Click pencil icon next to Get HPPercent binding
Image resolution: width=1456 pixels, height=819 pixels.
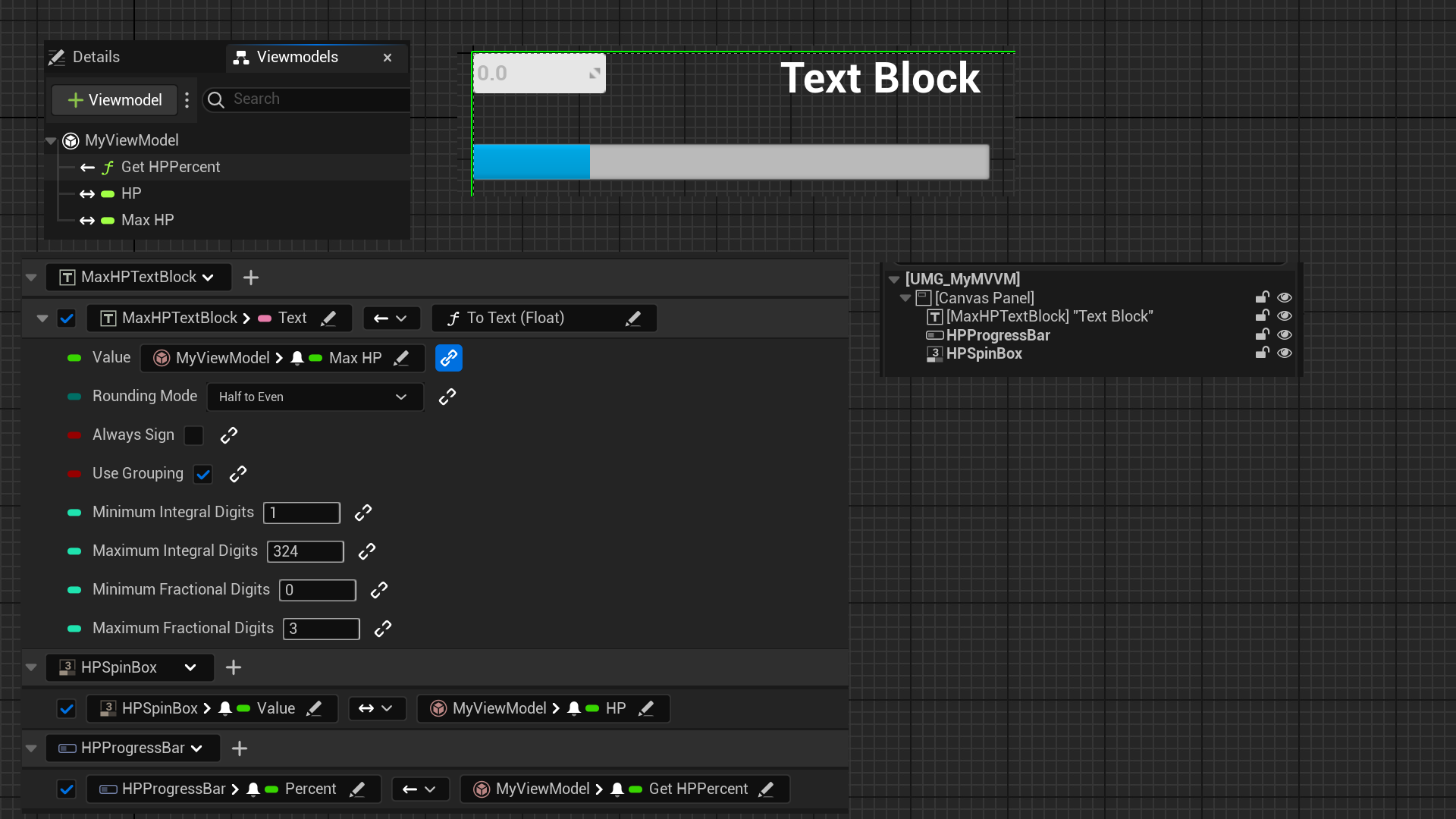tap(766, 789)
